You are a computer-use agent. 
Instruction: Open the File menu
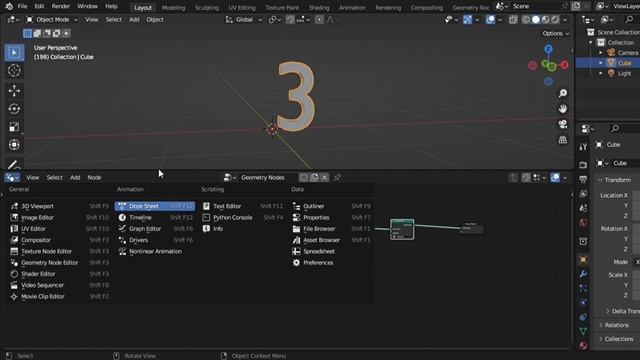[22, 7]
